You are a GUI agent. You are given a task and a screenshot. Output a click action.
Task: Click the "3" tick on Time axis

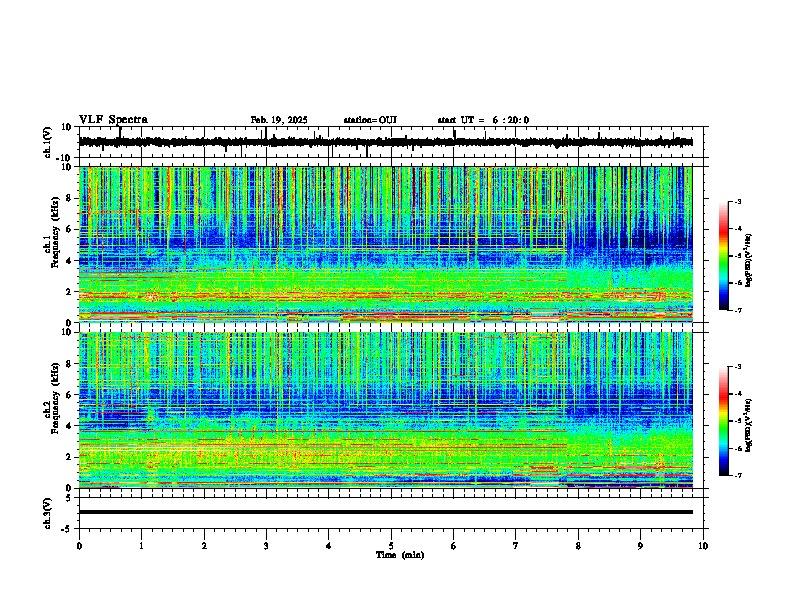(x=266, y=546)
